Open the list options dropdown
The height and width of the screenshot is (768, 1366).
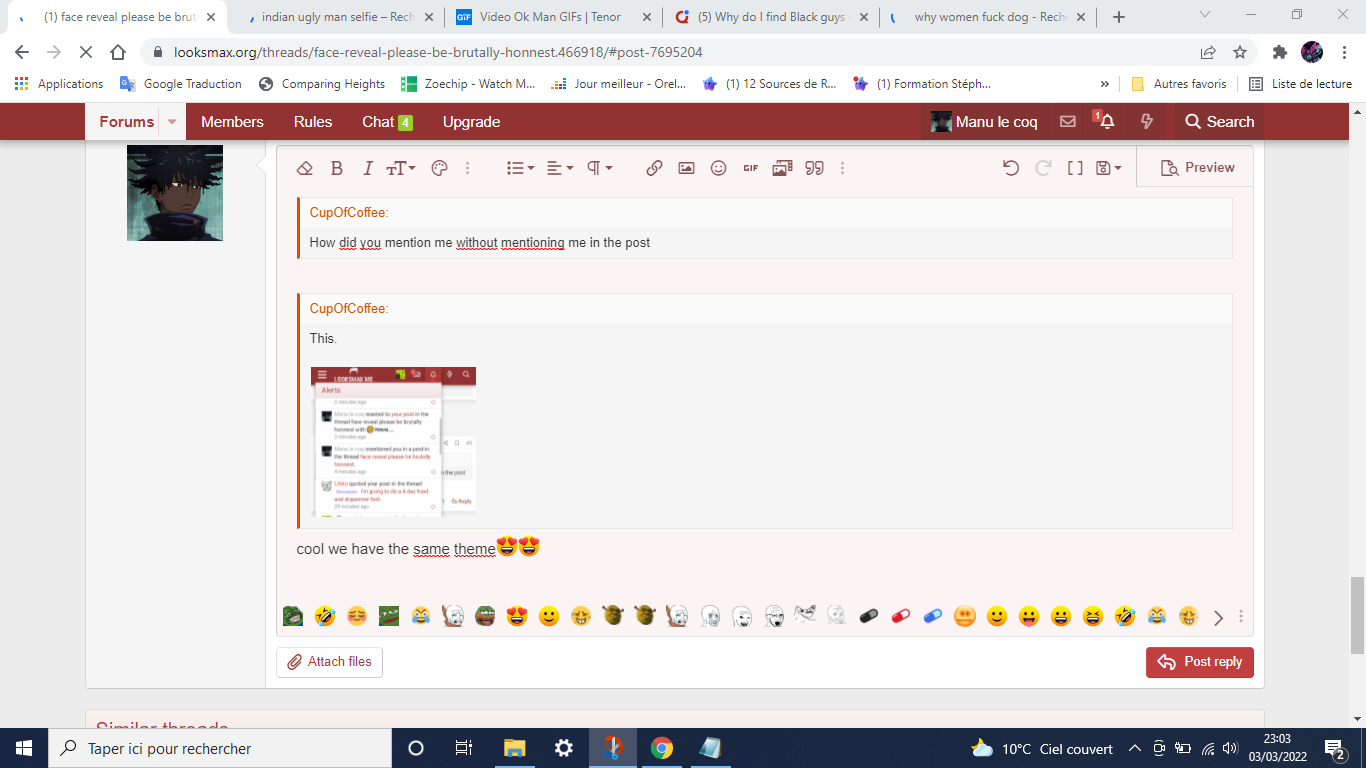pos(520,168)
